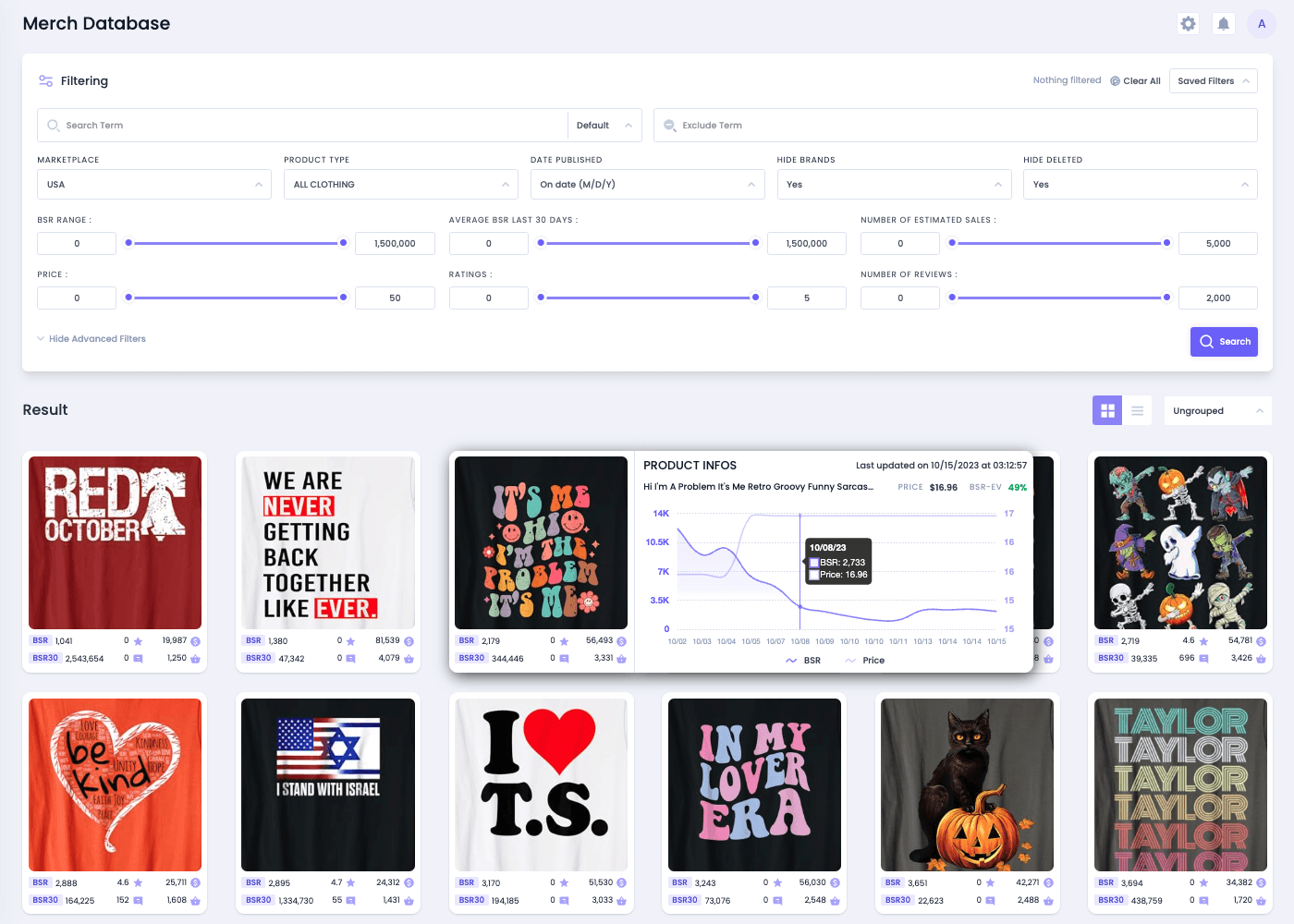
Task: Click the Number of Reviews maximum field 2,000
Action: tap(1218, 298)
